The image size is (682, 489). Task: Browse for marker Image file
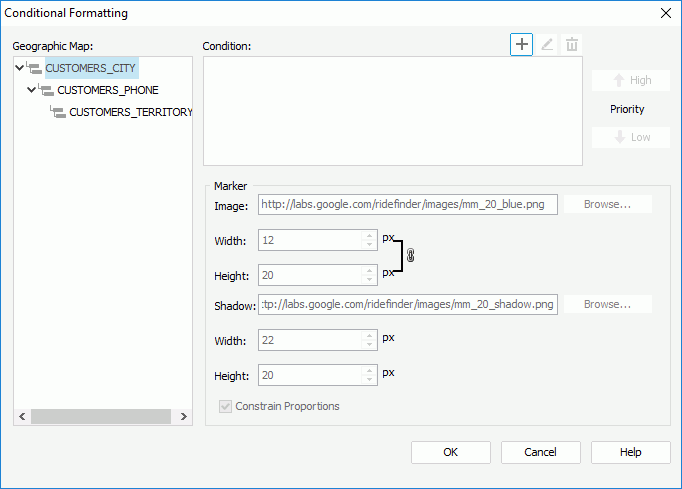608,204
